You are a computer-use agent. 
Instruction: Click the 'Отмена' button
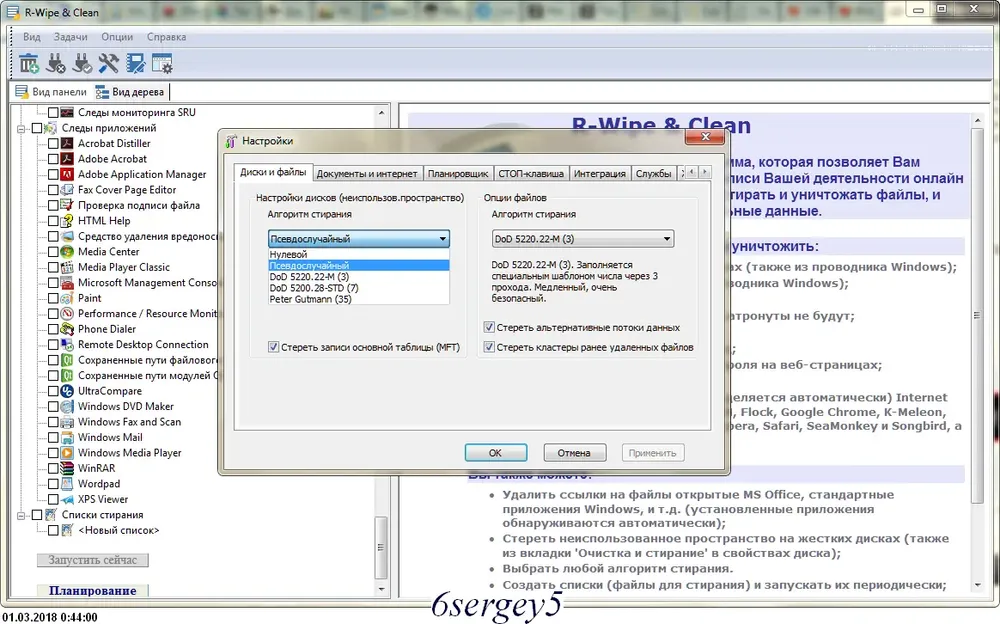coord(574,453)
